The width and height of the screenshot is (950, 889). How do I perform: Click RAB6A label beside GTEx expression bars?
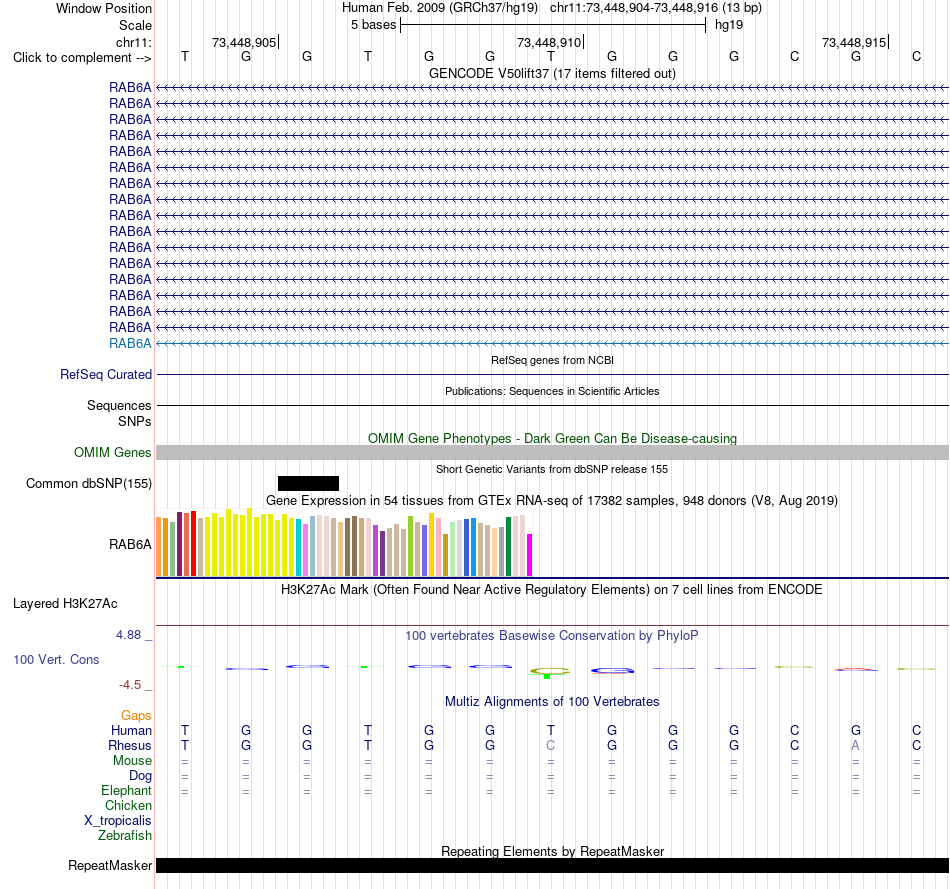pyautogui.click(x=130, y=545)
